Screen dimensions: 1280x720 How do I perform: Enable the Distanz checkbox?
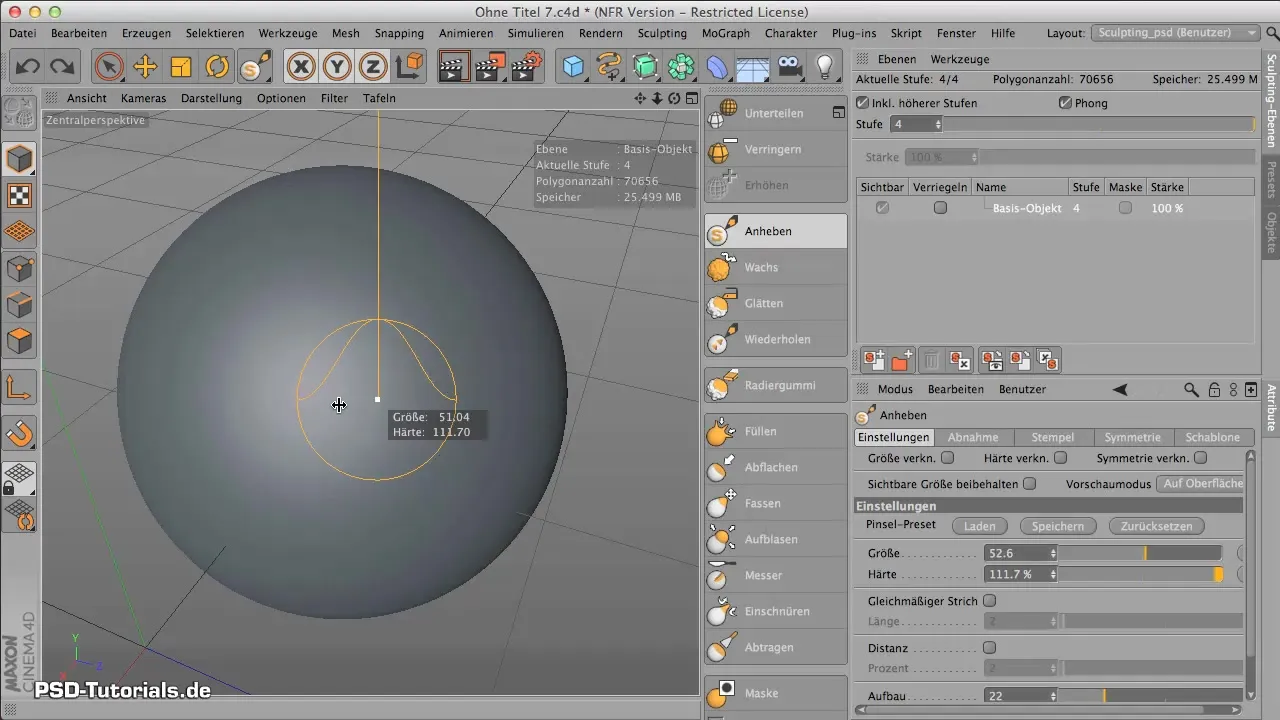pos(989,647)
